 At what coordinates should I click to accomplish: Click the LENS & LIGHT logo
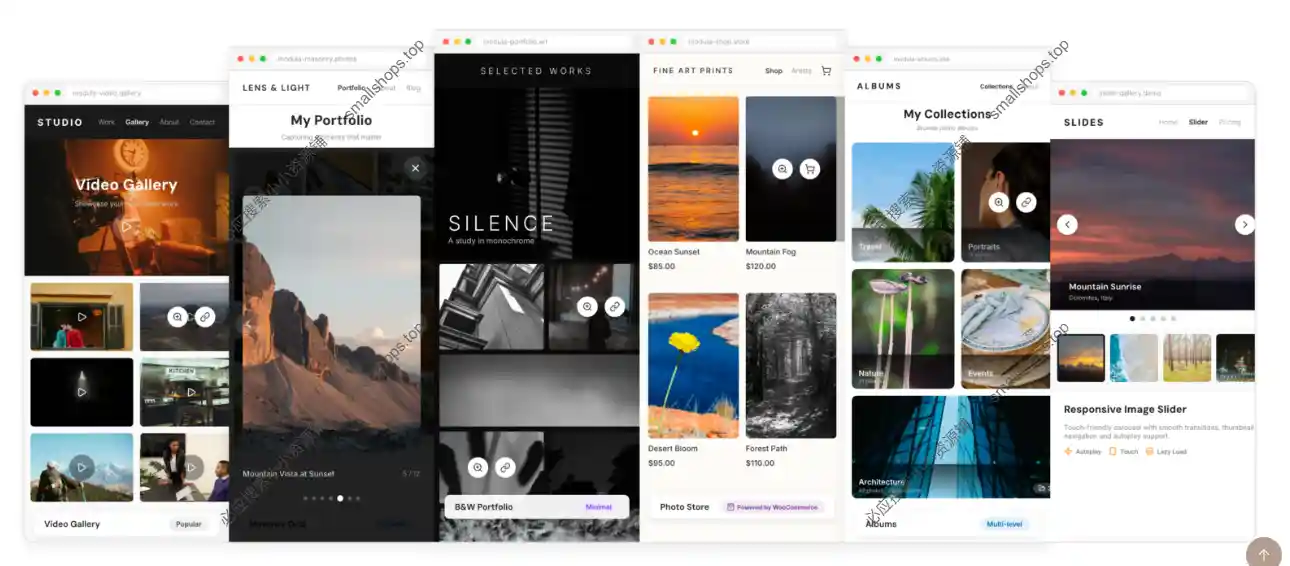coord(276,88)
